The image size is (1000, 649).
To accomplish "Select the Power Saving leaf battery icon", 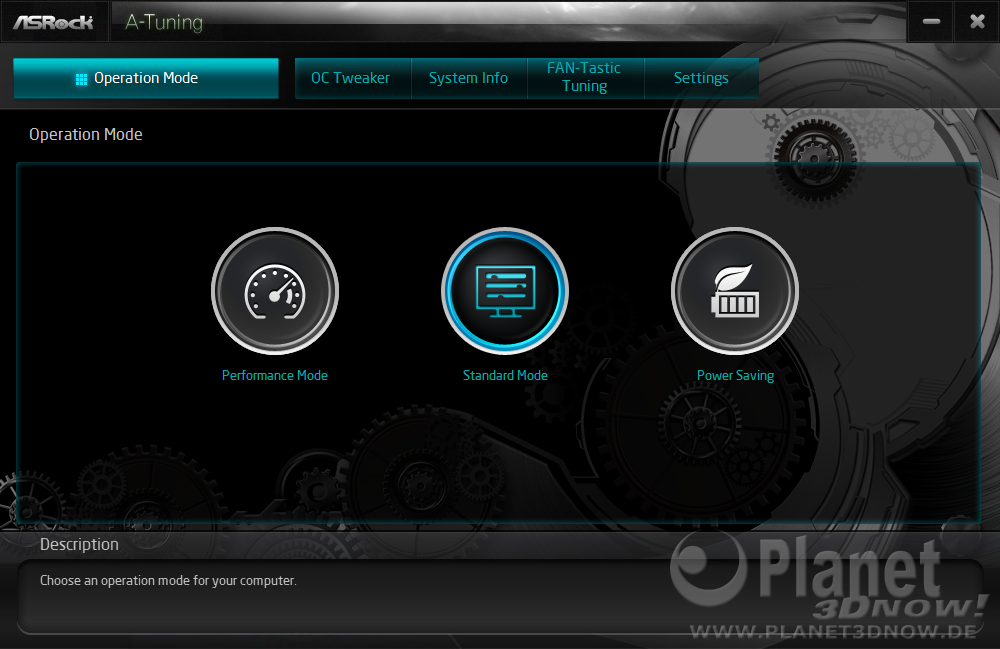I will coord(735,291).
